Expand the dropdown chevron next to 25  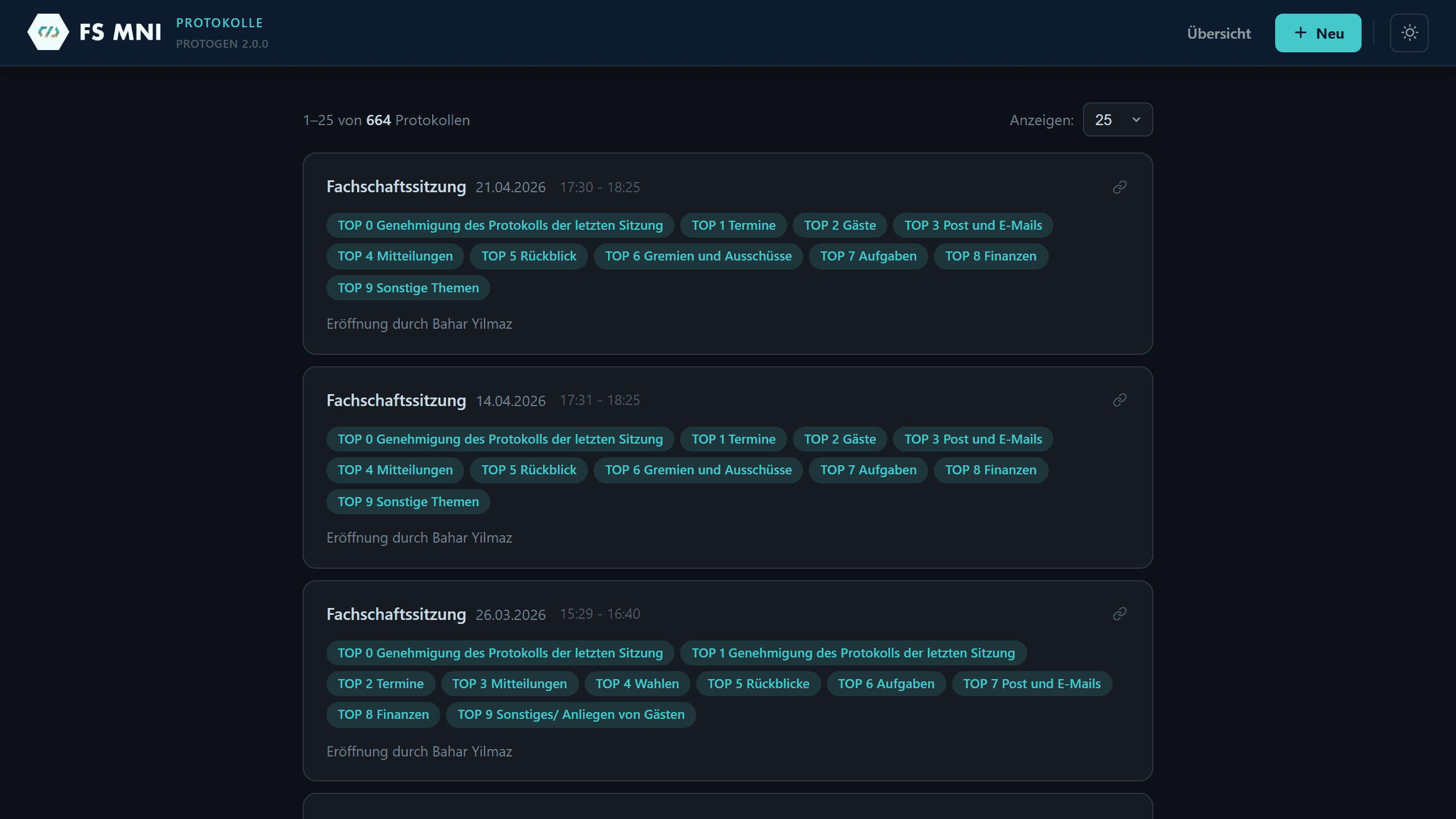(1136, 119)
